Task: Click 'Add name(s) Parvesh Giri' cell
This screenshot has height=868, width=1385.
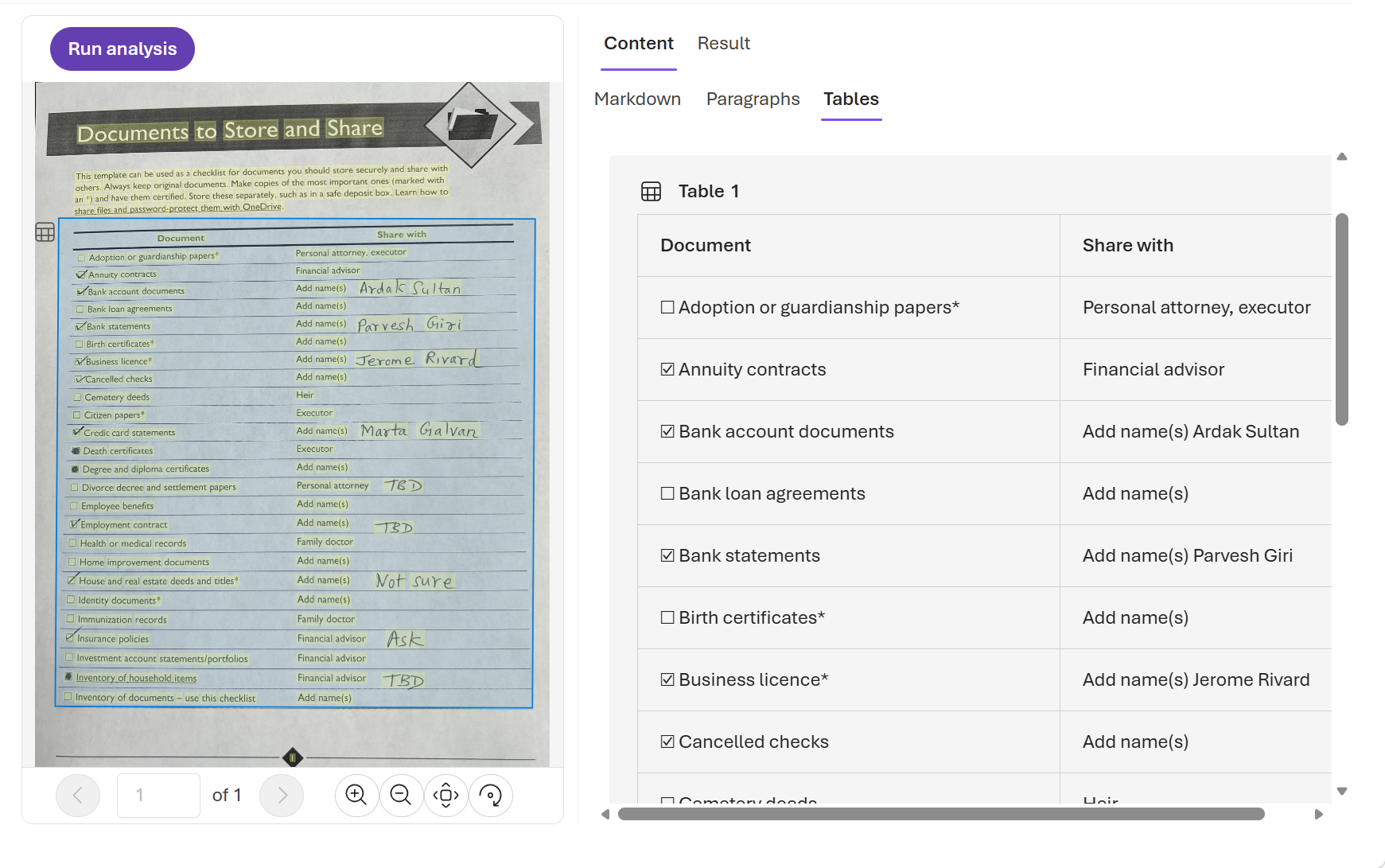Action: [1196, 555]
